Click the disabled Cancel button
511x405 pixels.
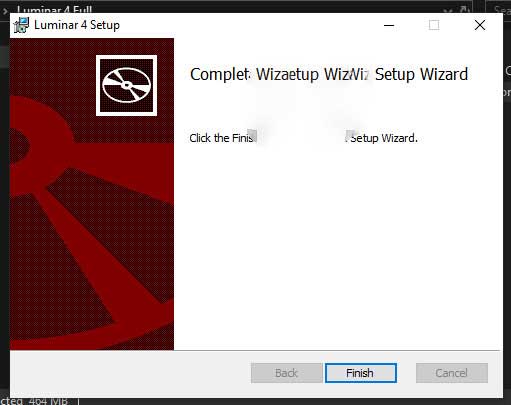click(x=452, y=373)
